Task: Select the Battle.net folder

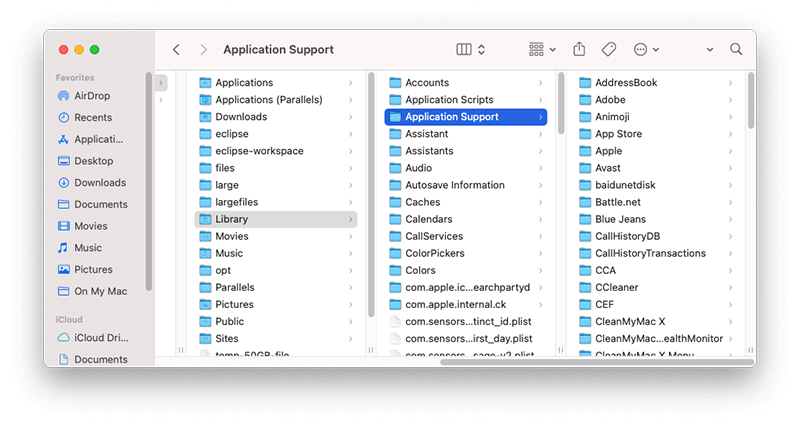Action: pos(656,202)
